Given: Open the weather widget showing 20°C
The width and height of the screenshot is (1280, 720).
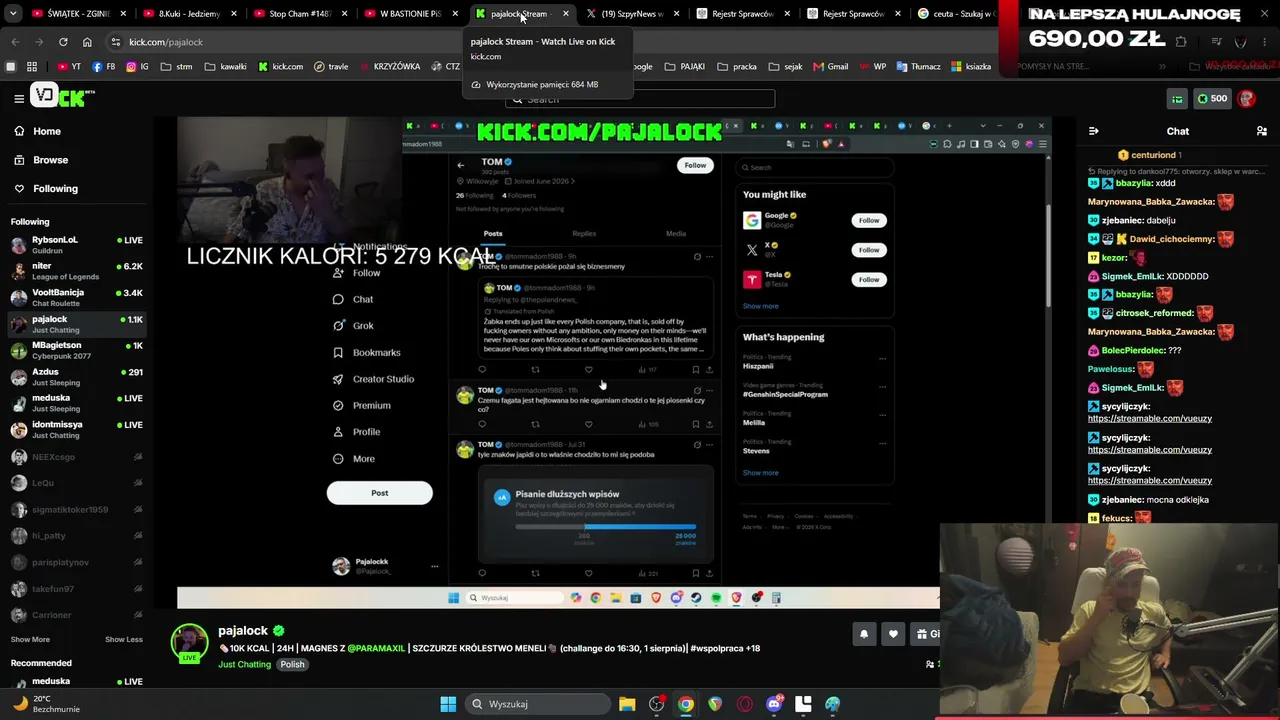Looking at the screenshot, I should tap(45, 704).
